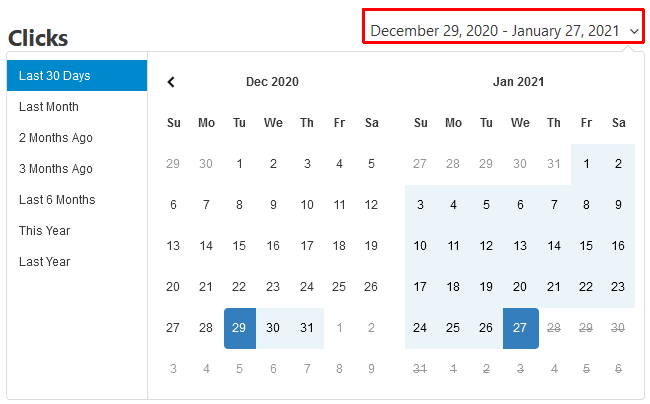This screenshot has height=404, width=650.
Task: Choose January 13 in the calendar
Action: coord(520,246)
